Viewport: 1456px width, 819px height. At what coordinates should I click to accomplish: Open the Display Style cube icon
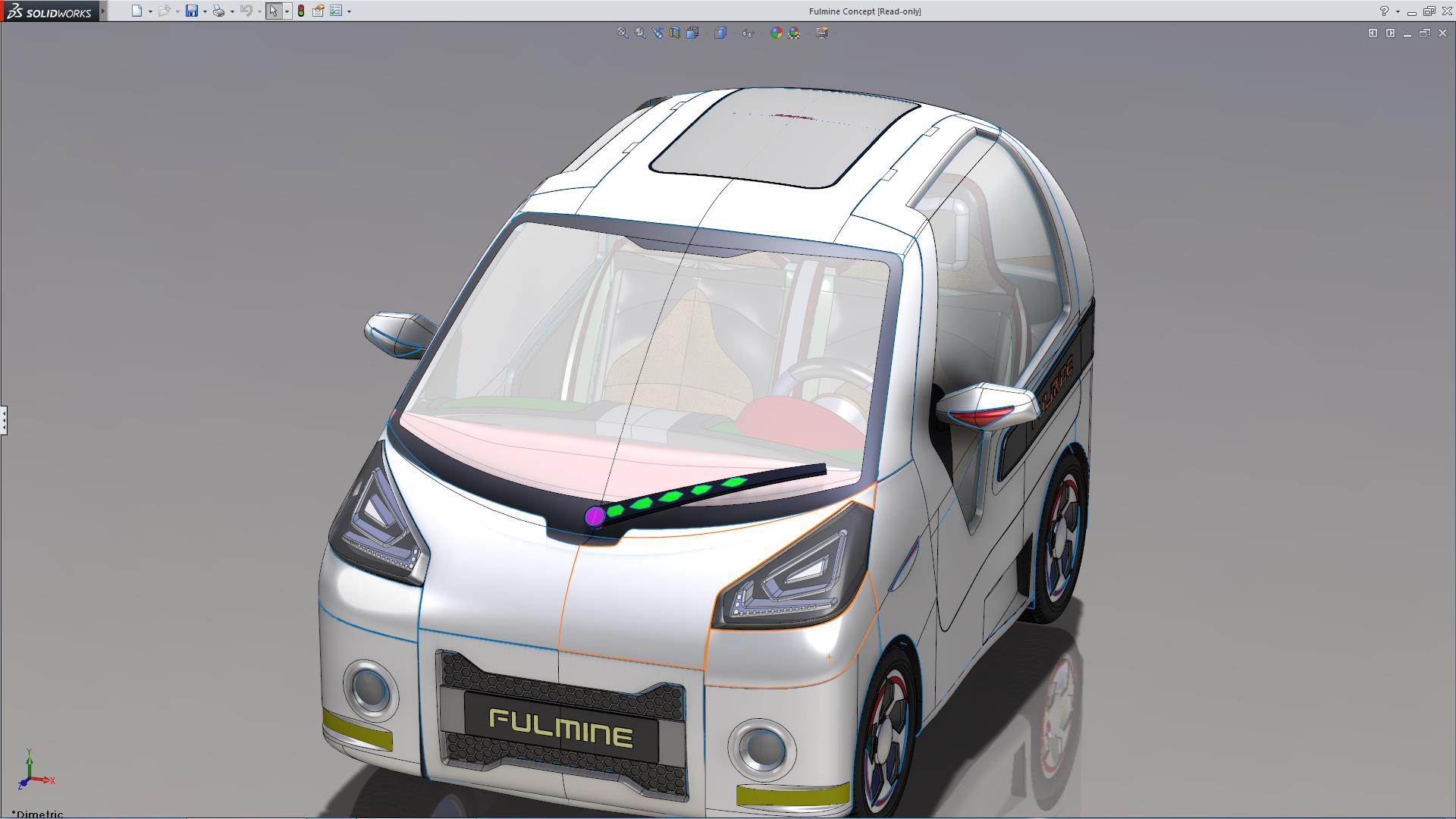coord(720,33)
